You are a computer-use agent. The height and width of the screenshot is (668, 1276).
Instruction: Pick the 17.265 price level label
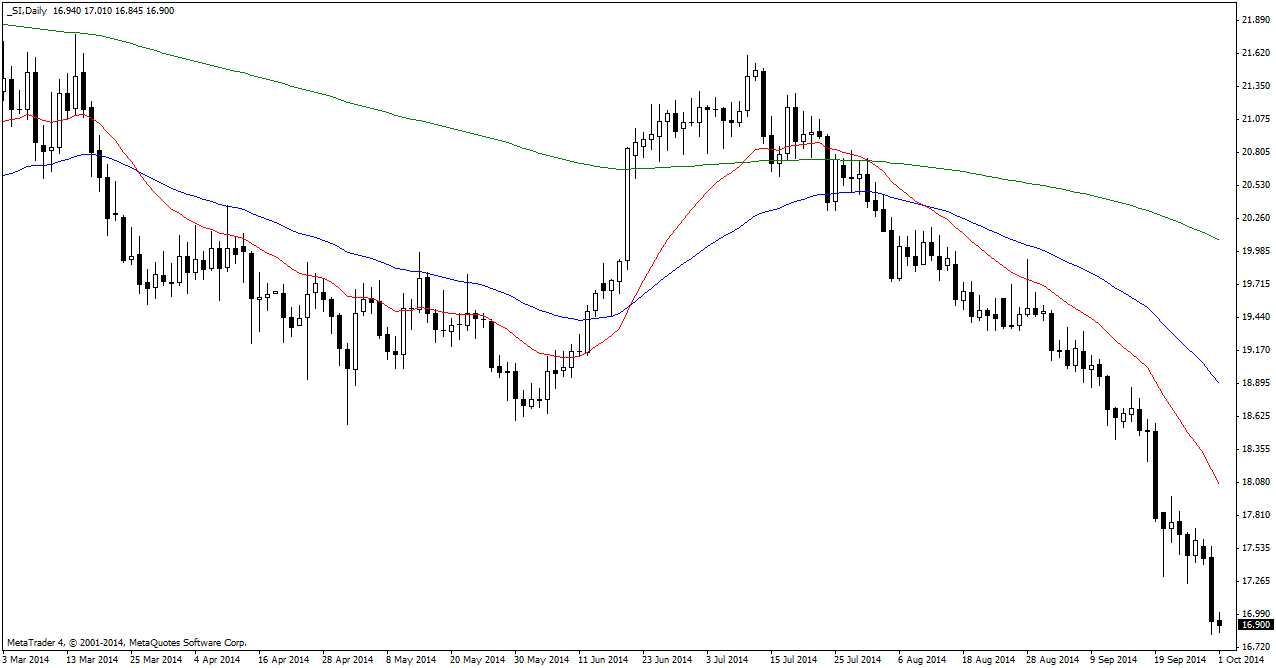[x=1255, y=581]
